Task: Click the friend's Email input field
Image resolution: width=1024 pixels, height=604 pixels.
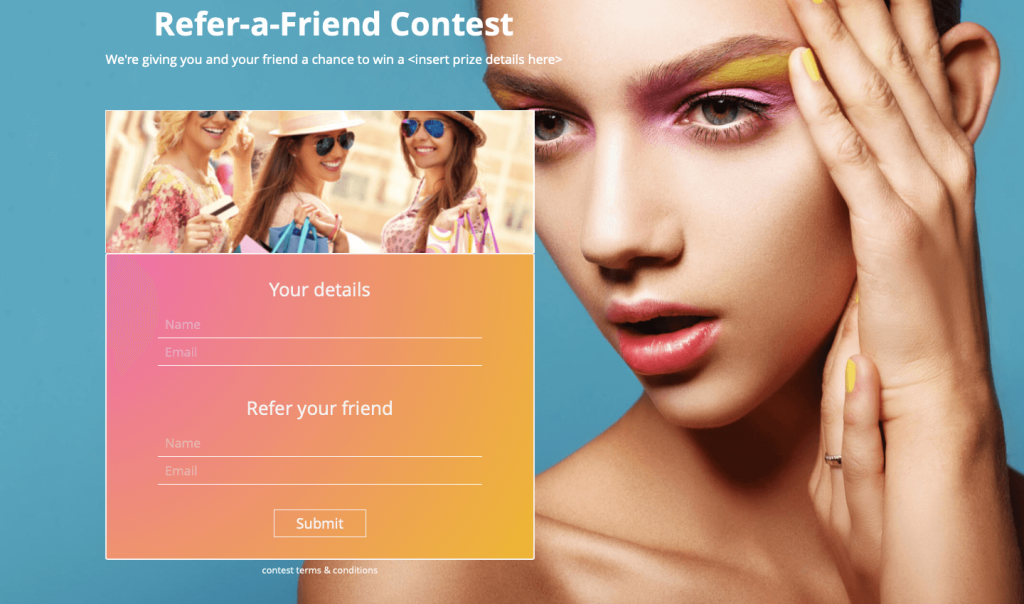Action: [319, 471]
